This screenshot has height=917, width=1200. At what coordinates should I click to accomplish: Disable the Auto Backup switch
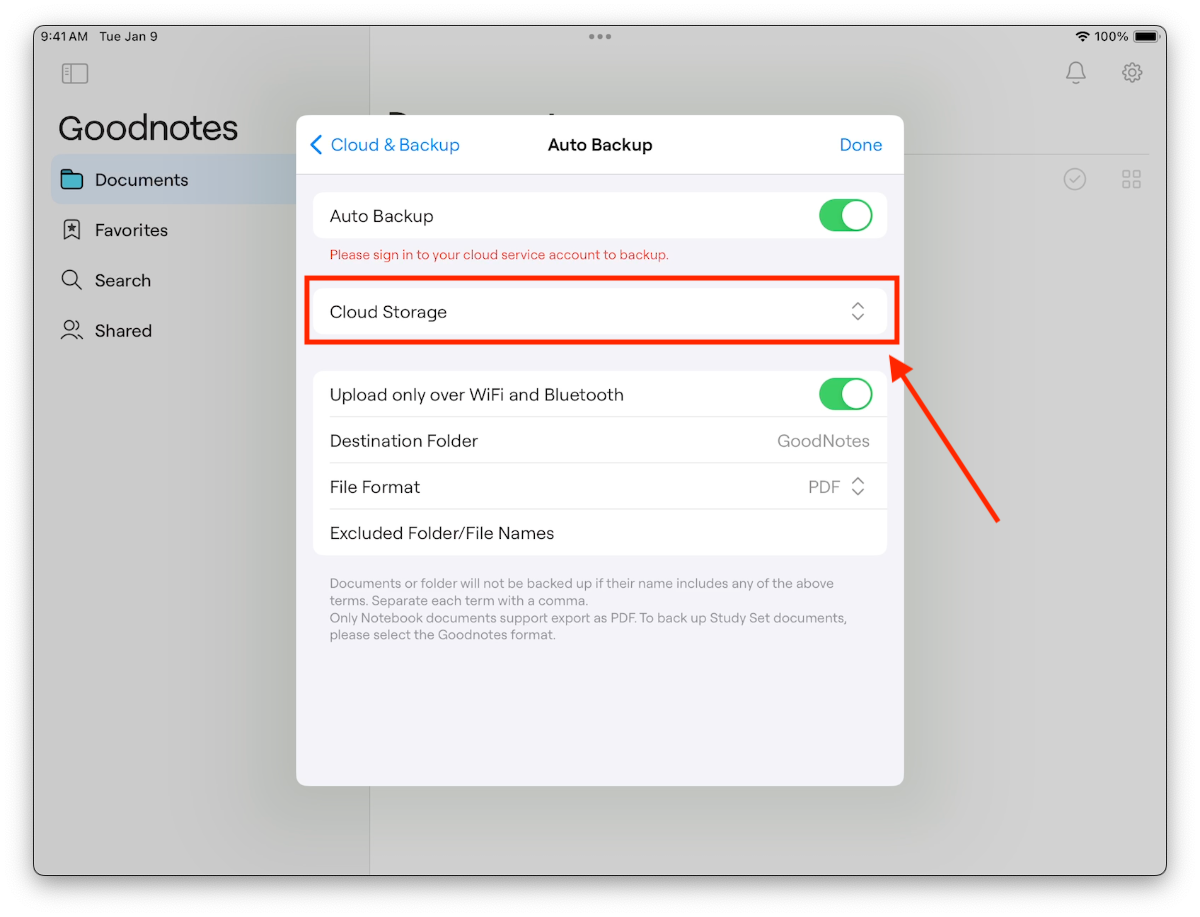pyautogui.click(x=845, y=216)
